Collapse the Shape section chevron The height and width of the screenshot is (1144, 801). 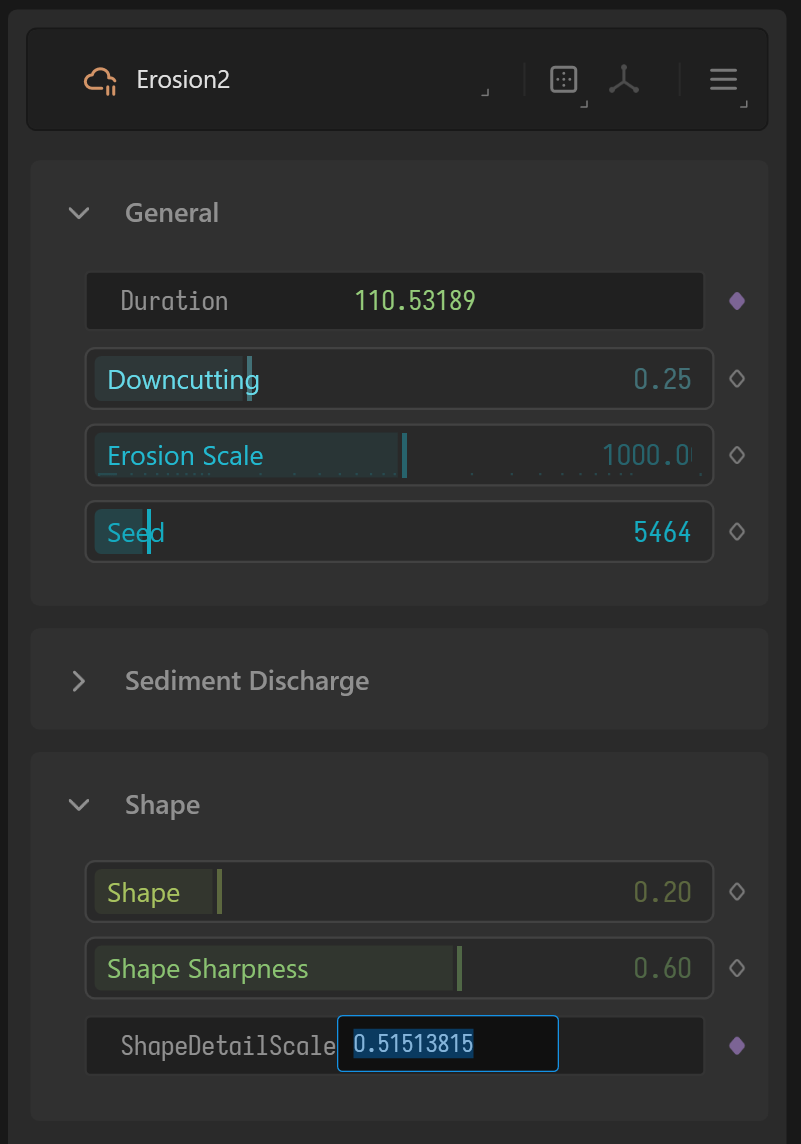click(x=79, y=805)
